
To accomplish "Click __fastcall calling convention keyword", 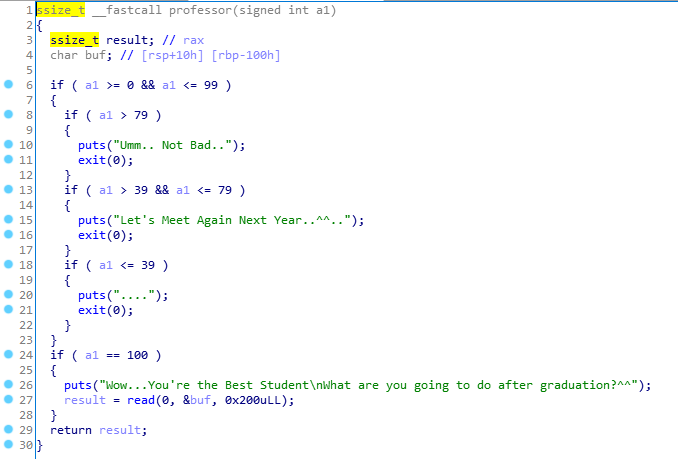I will (127, 10).
